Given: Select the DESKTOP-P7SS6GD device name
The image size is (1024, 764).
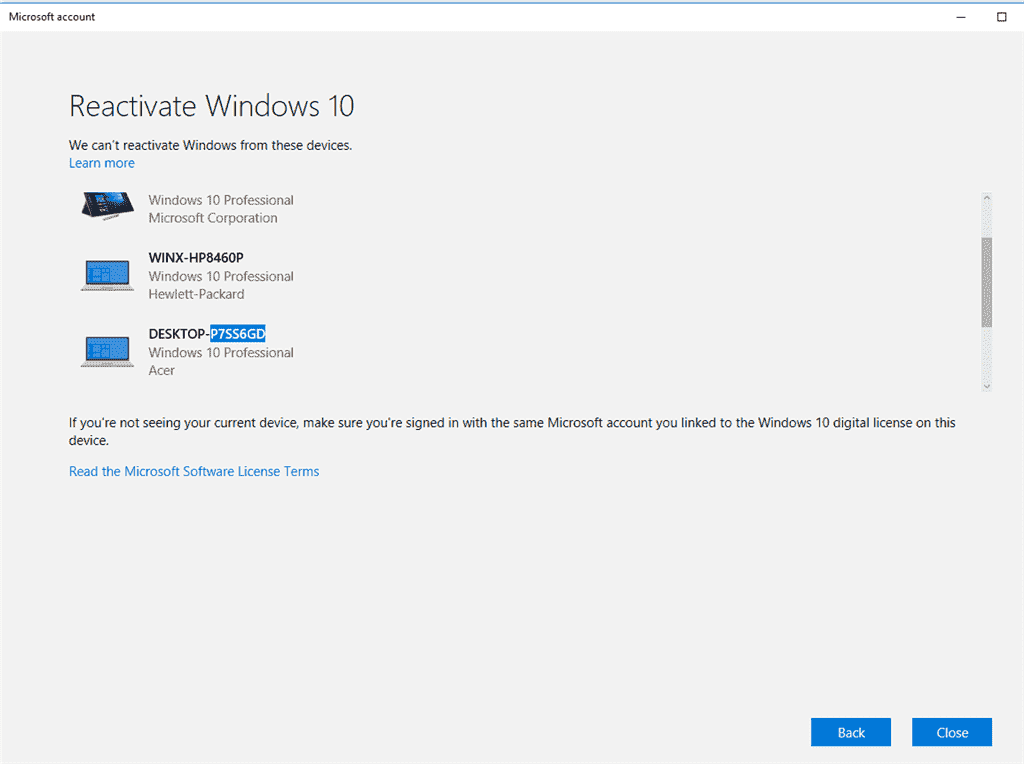Looking at the screenshot, I should coord(207,334).
